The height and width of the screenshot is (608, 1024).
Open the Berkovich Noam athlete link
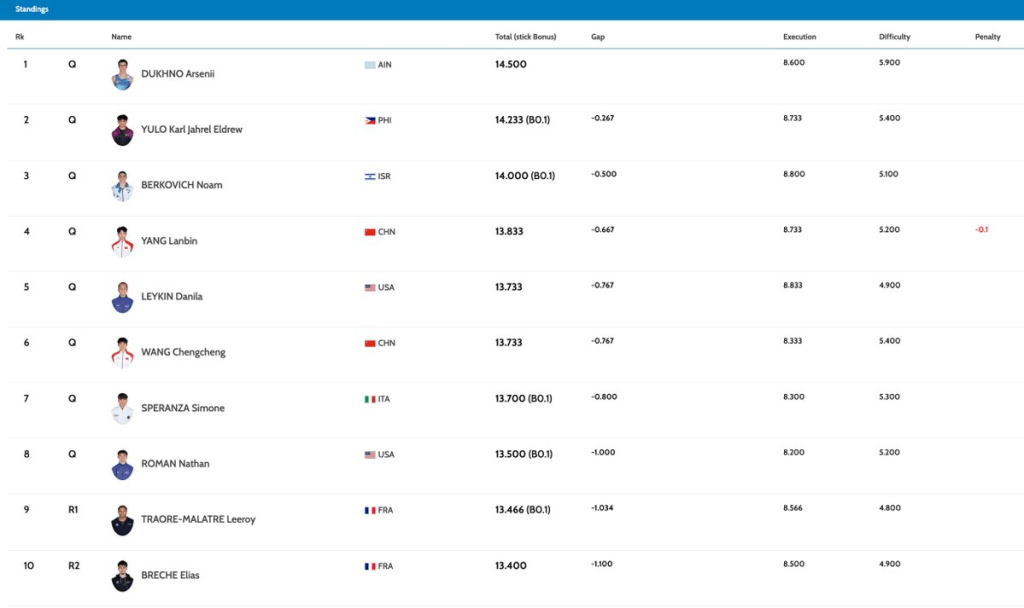click(x=181, y=185)
